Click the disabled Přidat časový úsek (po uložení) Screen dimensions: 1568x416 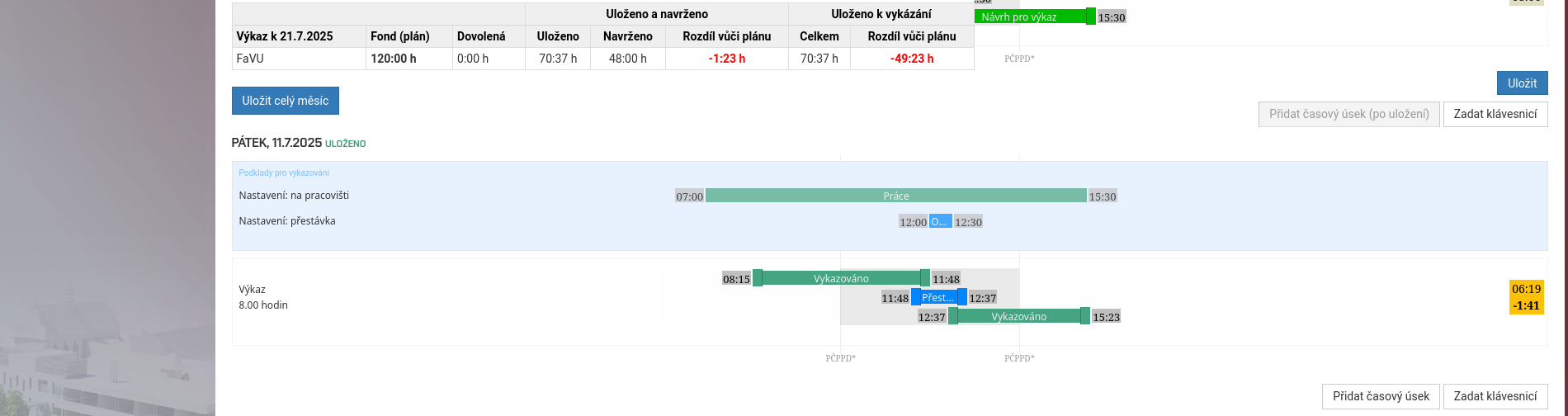click(x=1348, y=114)
